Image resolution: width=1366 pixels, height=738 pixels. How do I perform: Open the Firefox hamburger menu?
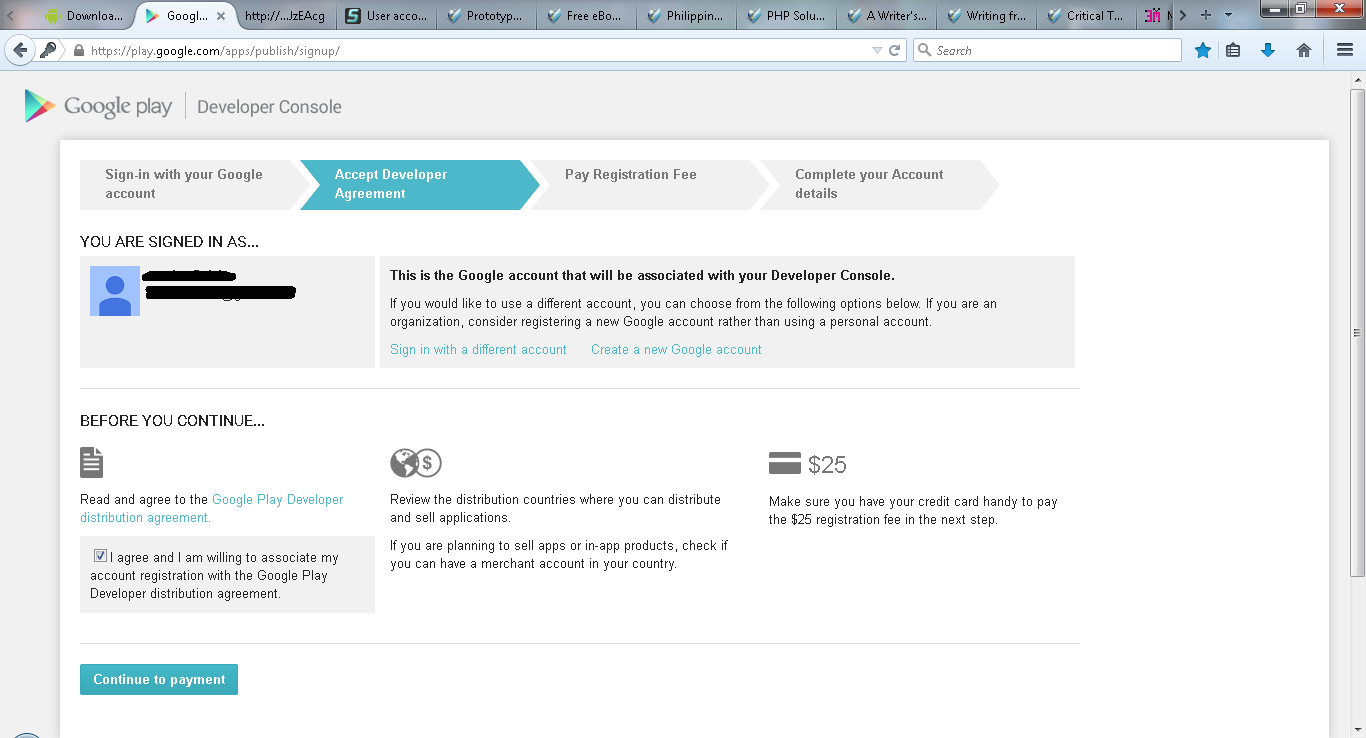(1345, 50)
